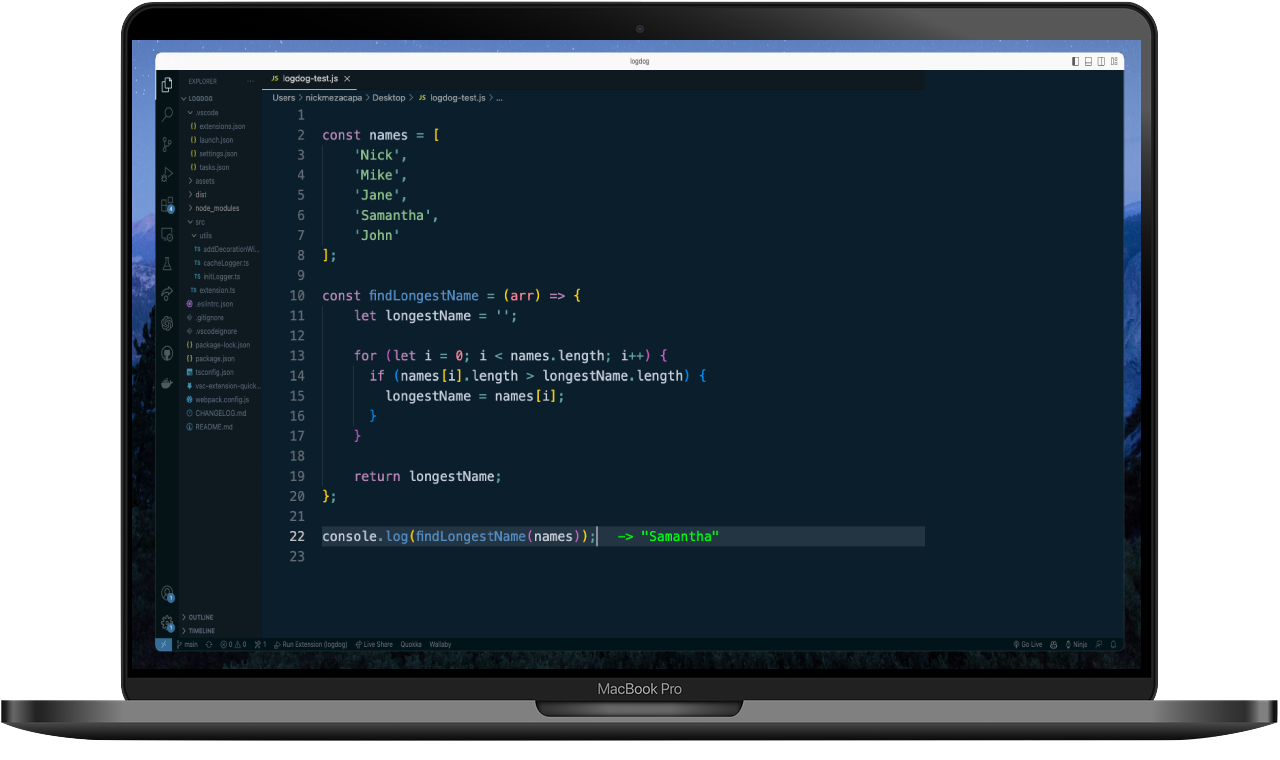Open the Explorer view in activity bar
The height and width of the screenshot is (760, 1280).
pyautogui.click(x=167, y=84)
